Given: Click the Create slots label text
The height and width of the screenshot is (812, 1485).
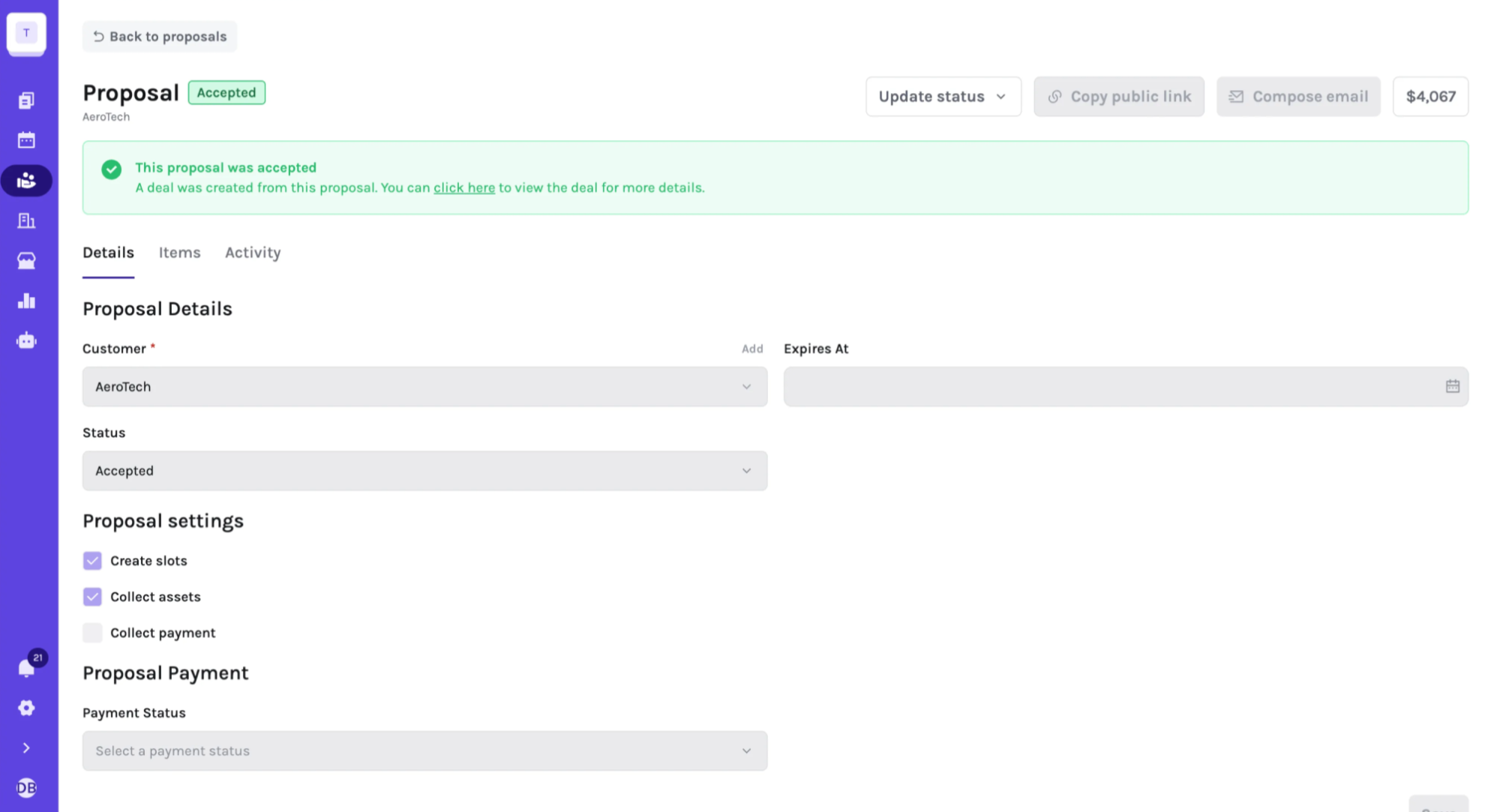Looking at the screenshot, I should (x=148, y=561).
